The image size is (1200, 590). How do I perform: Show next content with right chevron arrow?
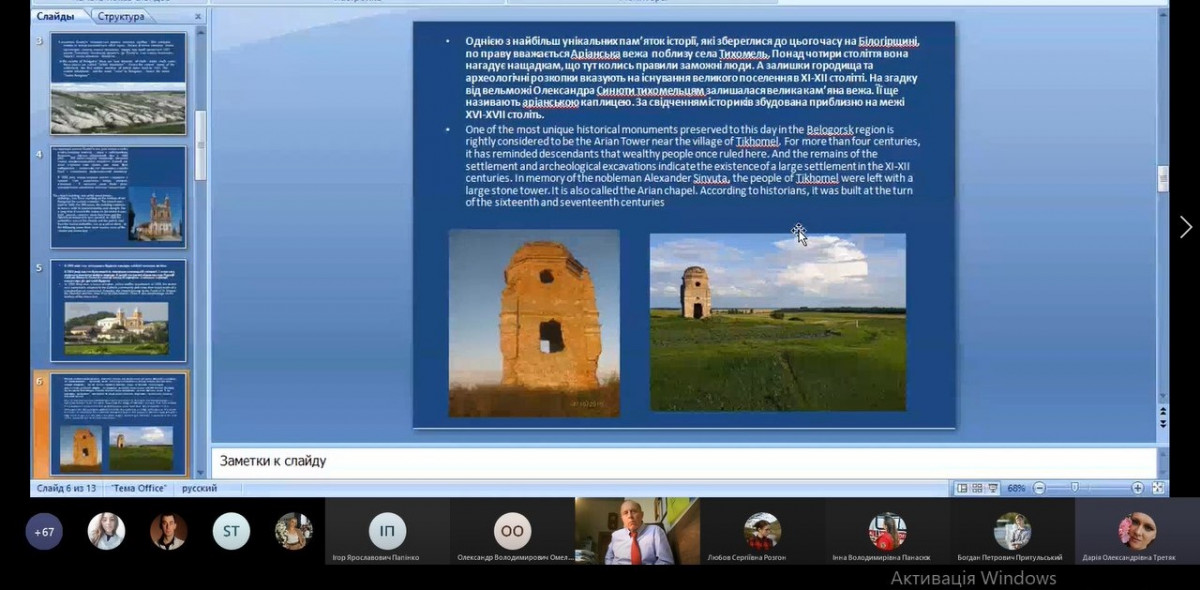click(1185, 228)
